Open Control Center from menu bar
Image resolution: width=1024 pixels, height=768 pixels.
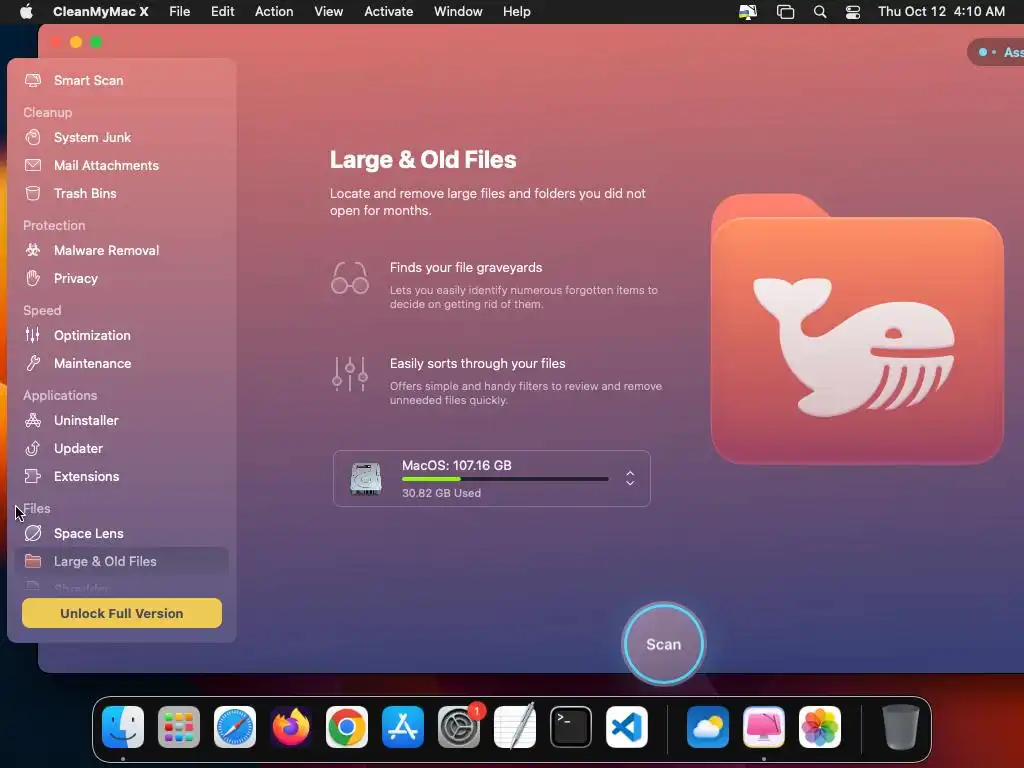(x=853, y=12)
